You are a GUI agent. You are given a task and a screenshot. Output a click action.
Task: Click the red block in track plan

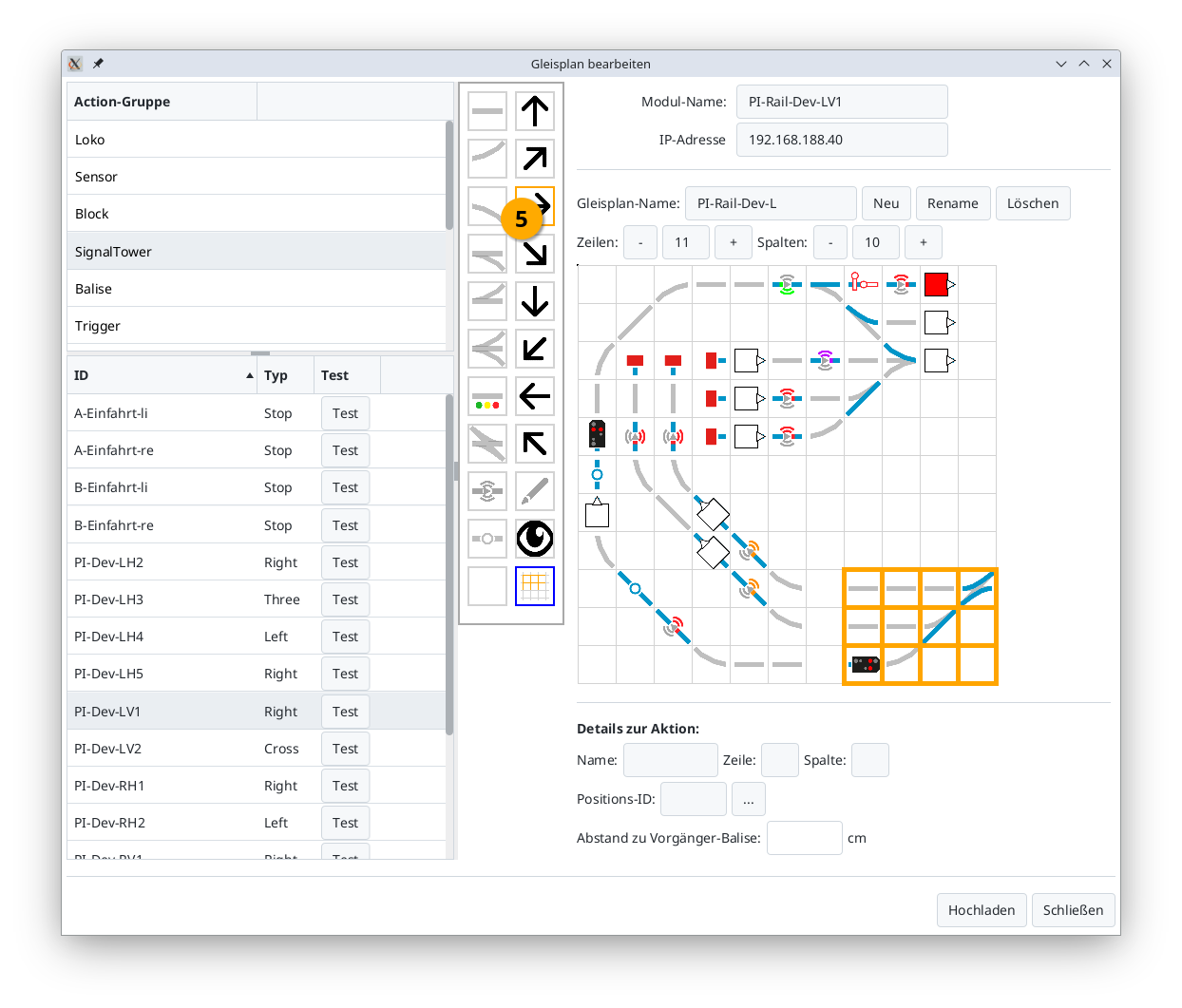[x=936, y=284]
